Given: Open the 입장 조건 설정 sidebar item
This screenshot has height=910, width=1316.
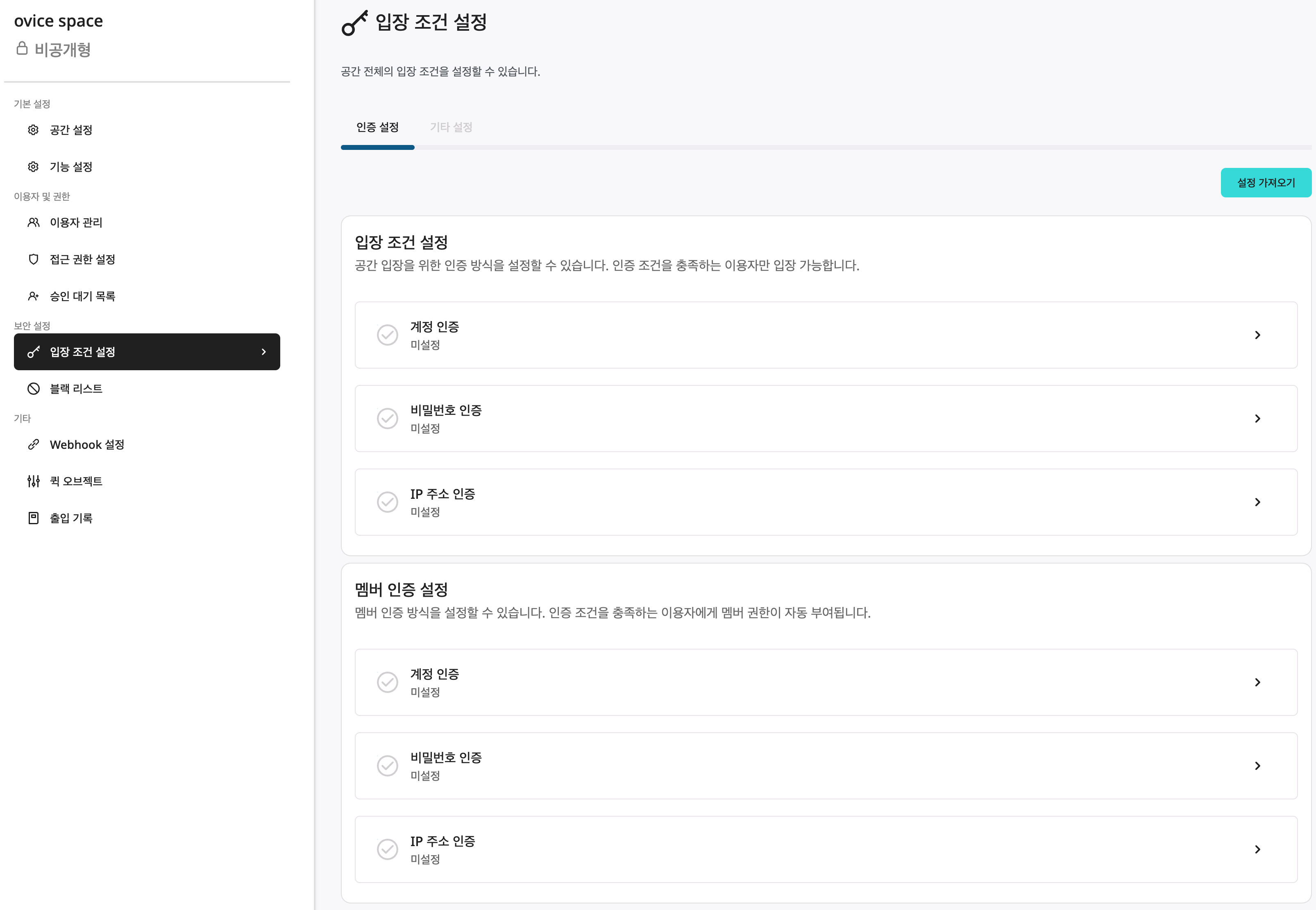Looking at the screenshot, I should pos(147,352).
